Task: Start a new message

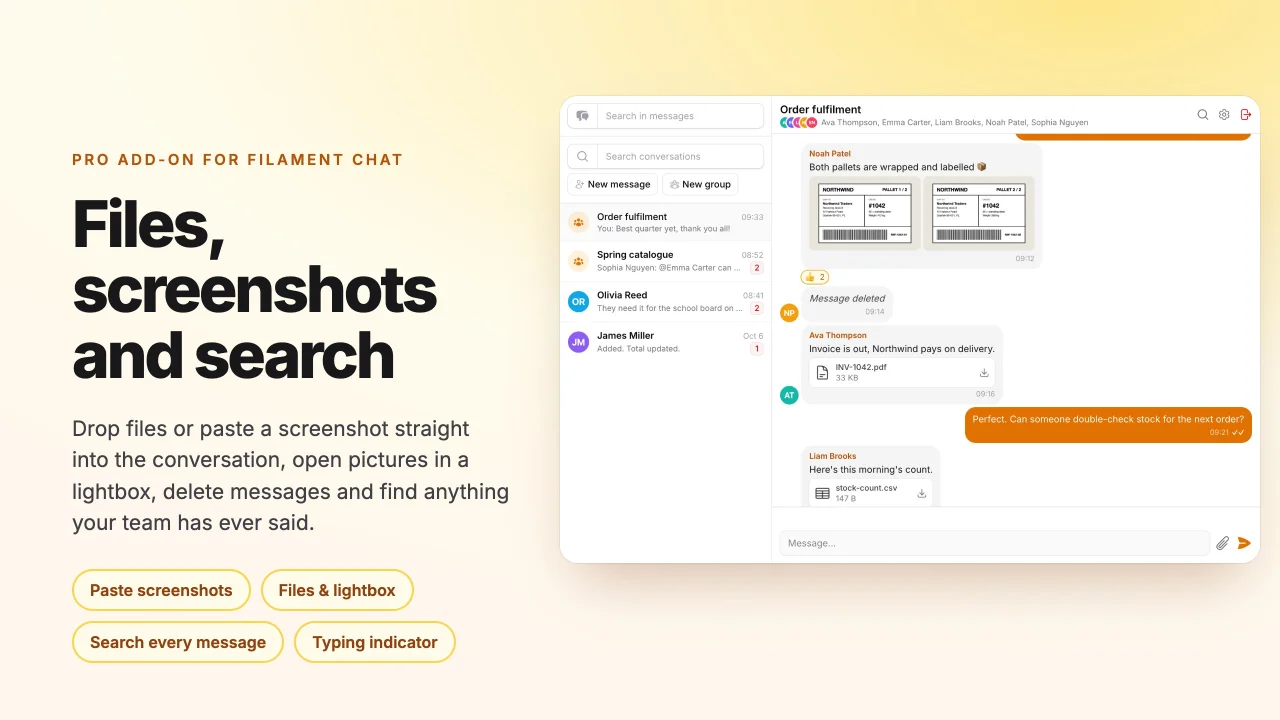Action: [x=613, y=184]
